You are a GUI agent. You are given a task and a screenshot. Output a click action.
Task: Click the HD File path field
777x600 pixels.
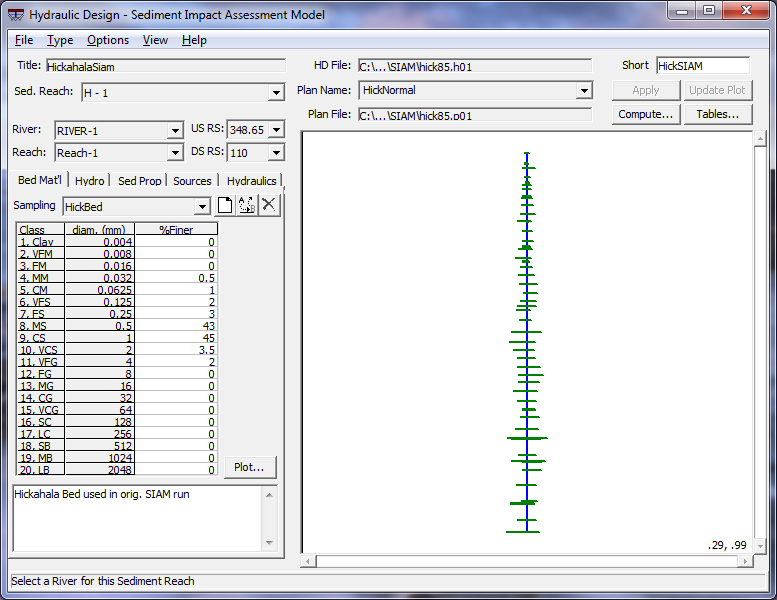(475, 66)
